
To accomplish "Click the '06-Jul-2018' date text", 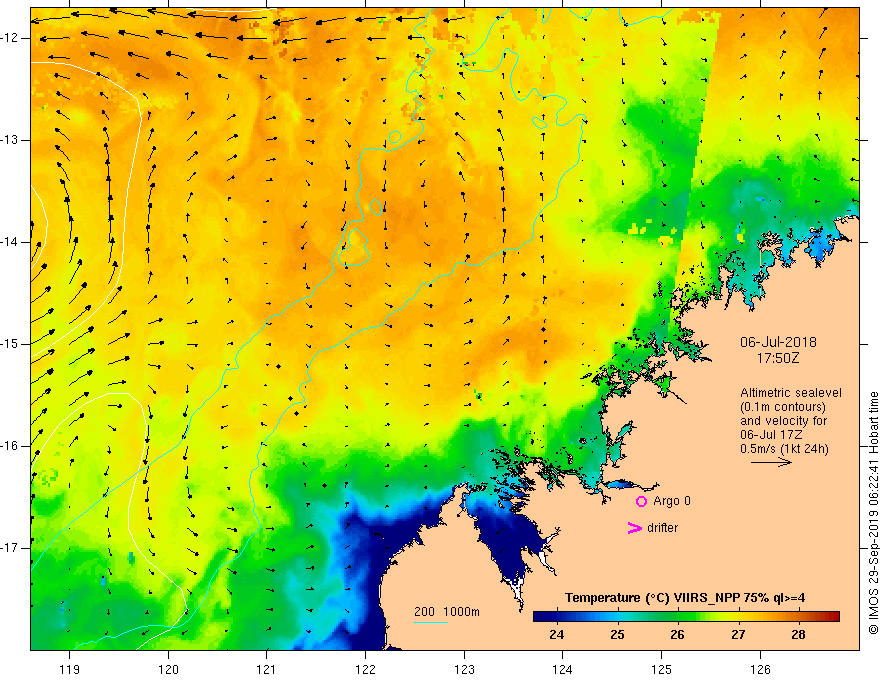I will [x=778, y=342].
